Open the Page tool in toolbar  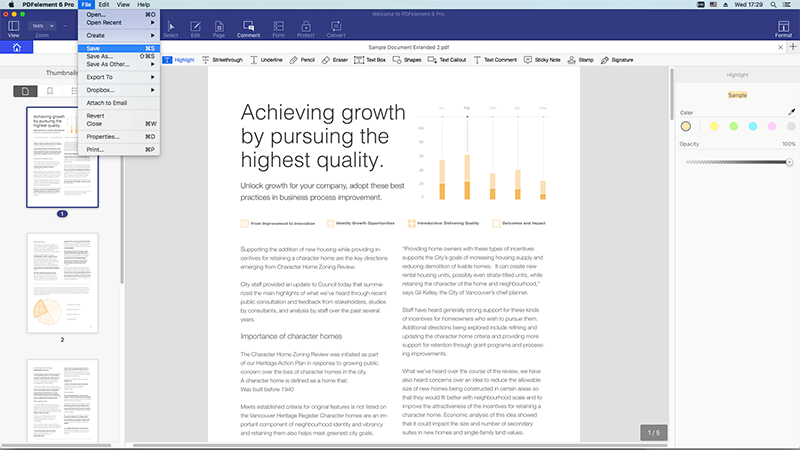pos(219,29)
